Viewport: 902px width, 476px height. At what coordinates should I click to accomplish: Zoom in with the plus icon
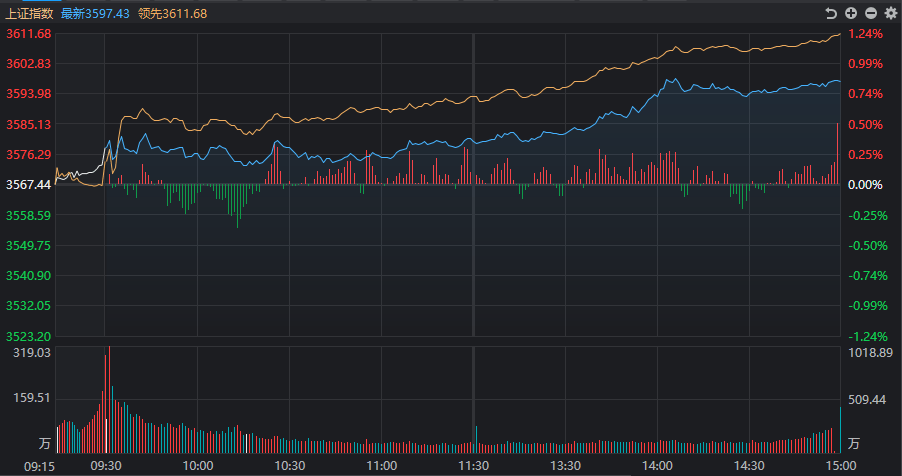click(x=851, y=13)
